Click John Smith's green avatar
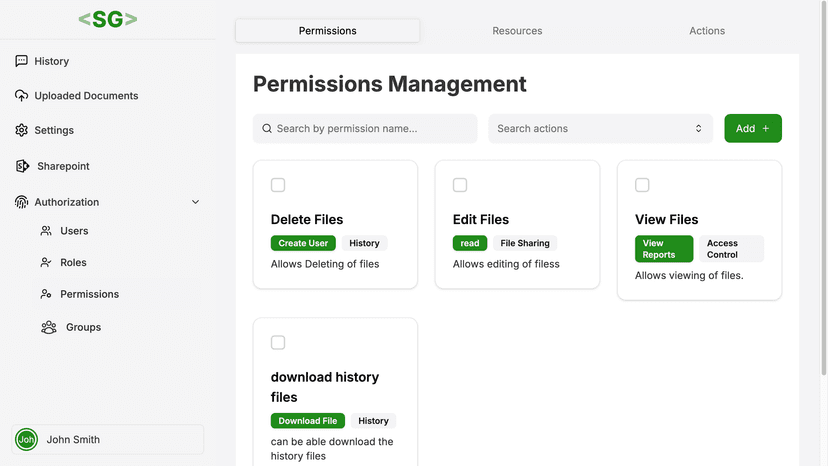Image resolution: width=828 pixels, height=466 pixels. click(26, 440)
